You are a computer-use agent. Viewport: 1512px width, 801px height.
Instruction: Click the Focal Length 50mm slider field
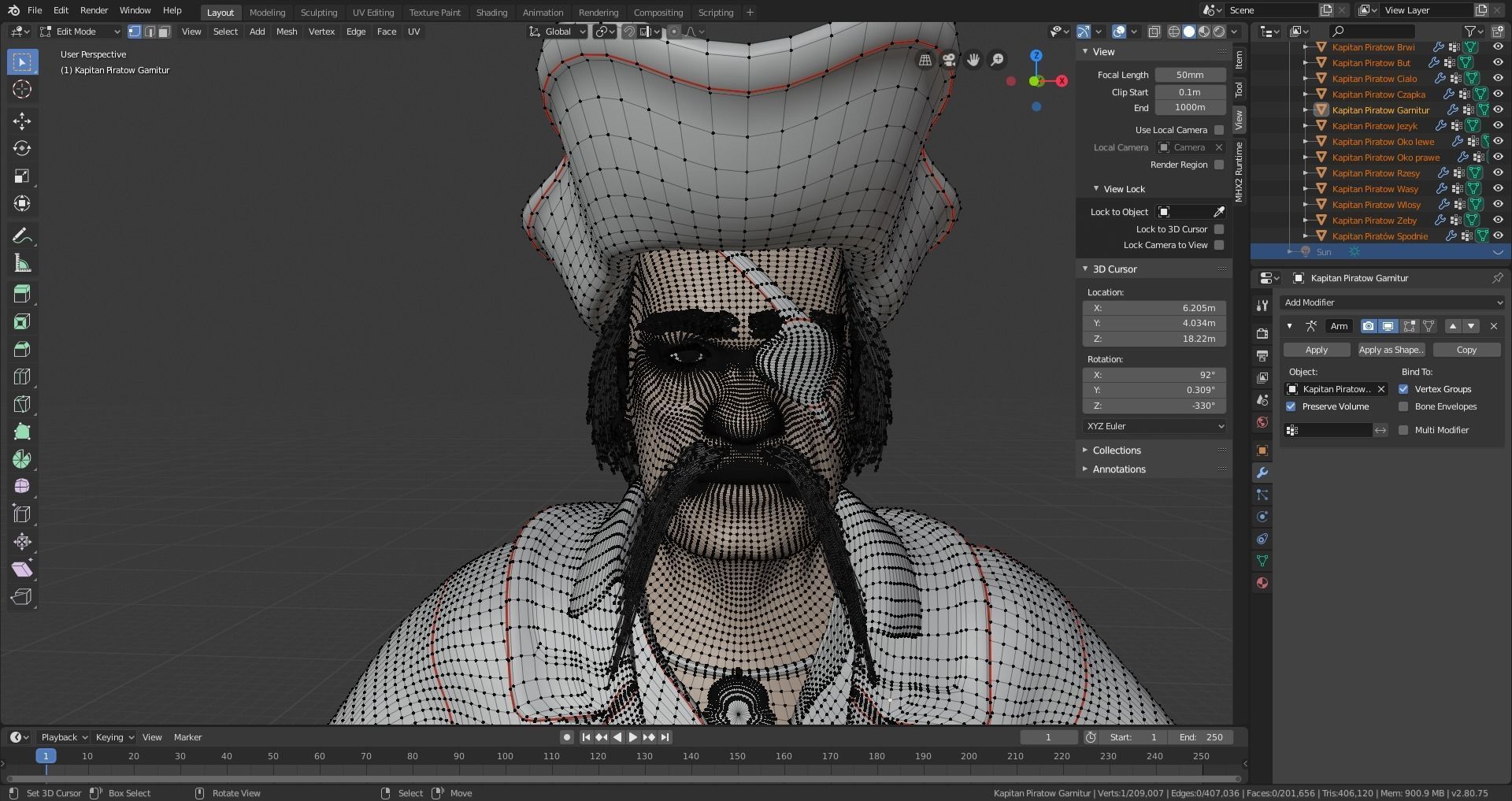coord(1190,75)
